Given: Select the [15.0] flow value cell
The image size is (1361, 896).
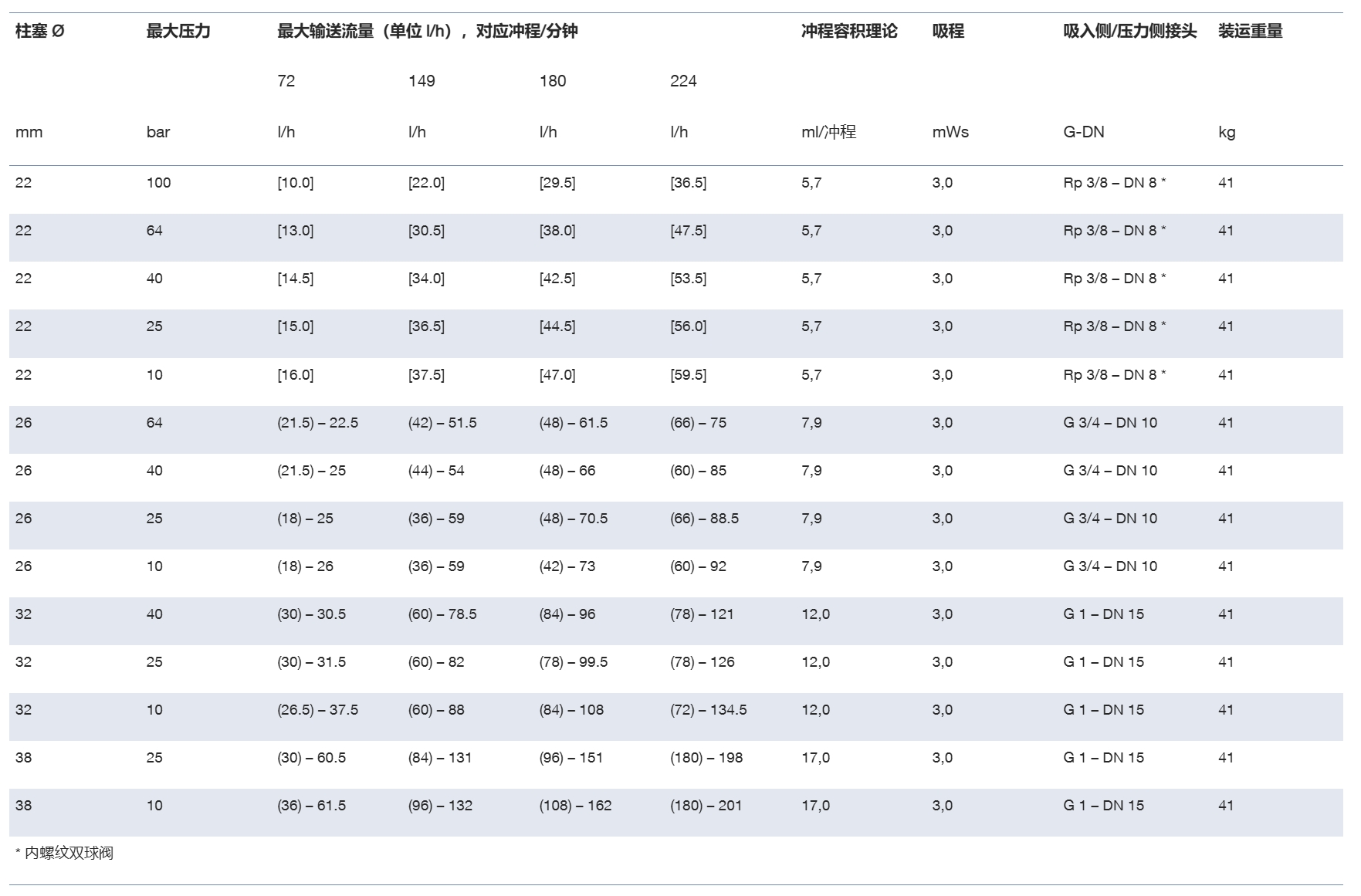Looking at the screenshot, I should [x=296, y=326].
